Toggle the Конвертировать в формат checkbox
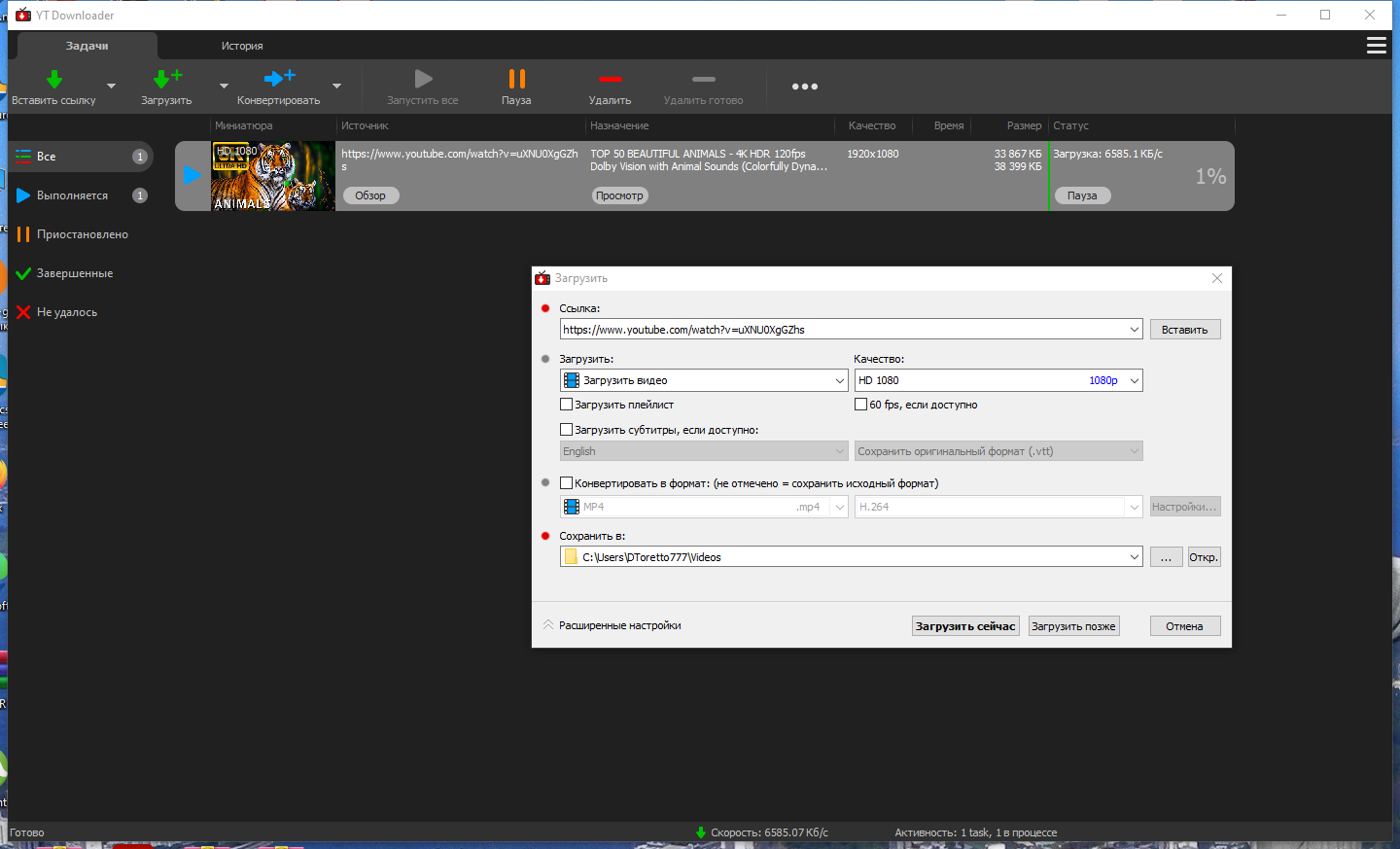Viewport: 1400px width, 849px height. coord(566,483)
